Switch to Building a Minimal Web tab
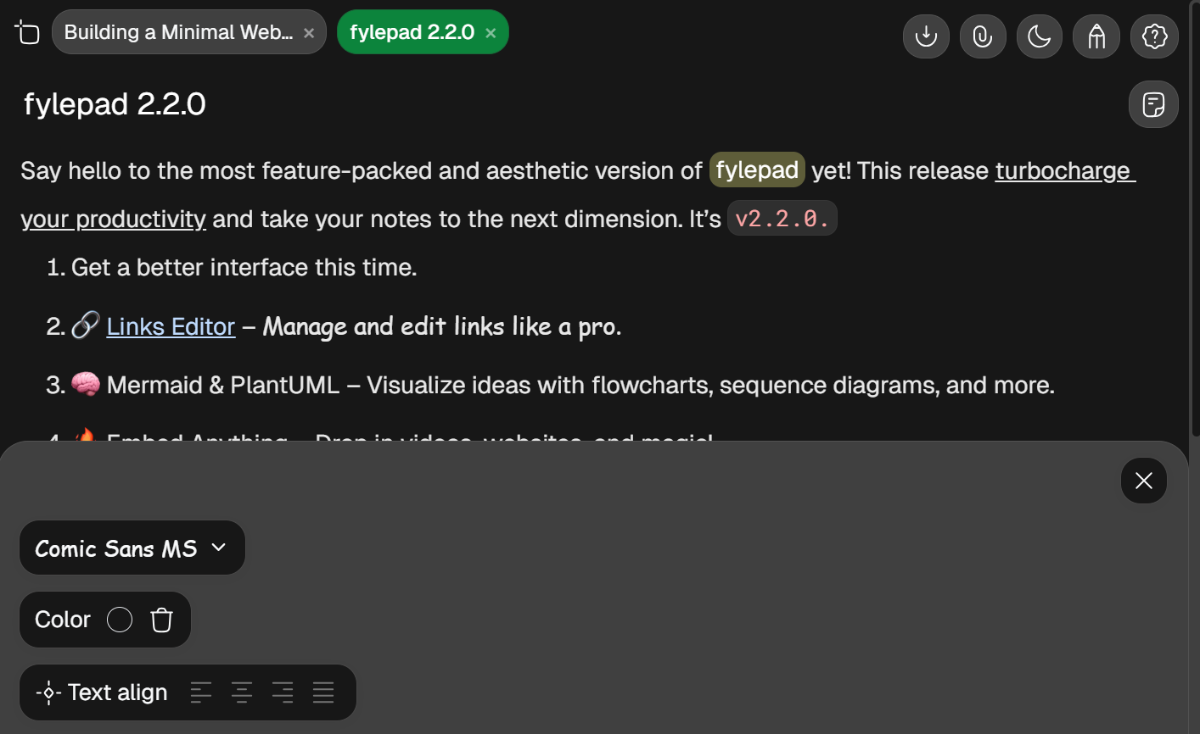This screenshot has height=734, width=1200. (x=178, y=32)
